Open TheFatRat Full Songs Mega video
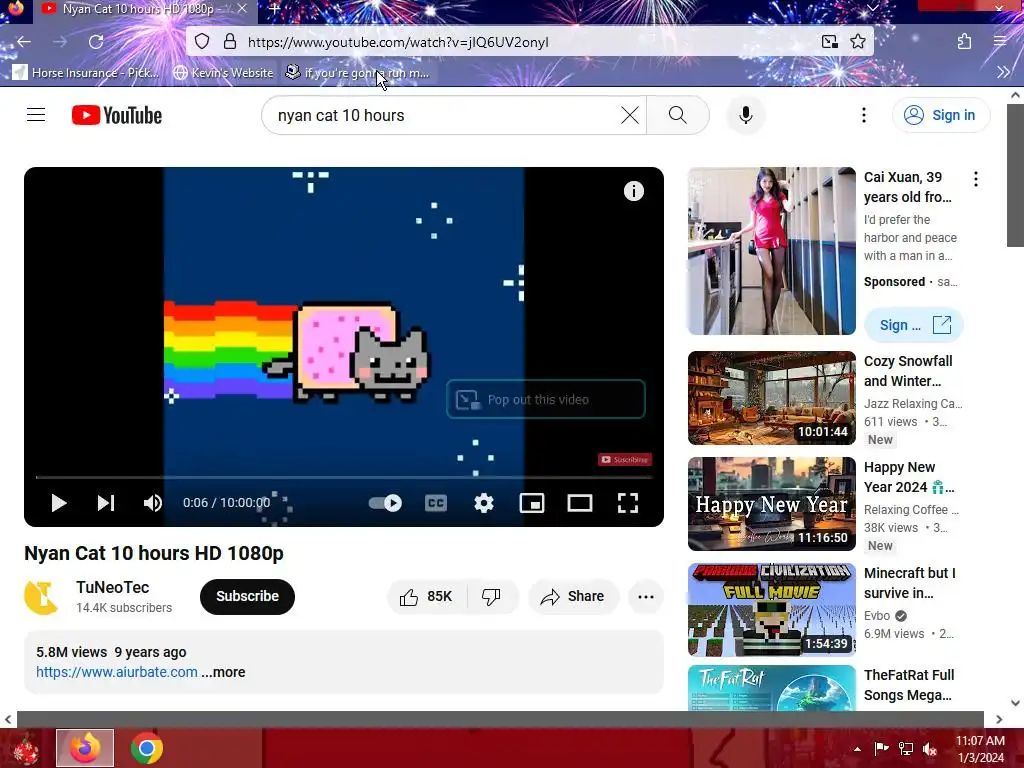The height and width of the screenshot is (768, 1024). click(771, 688)
